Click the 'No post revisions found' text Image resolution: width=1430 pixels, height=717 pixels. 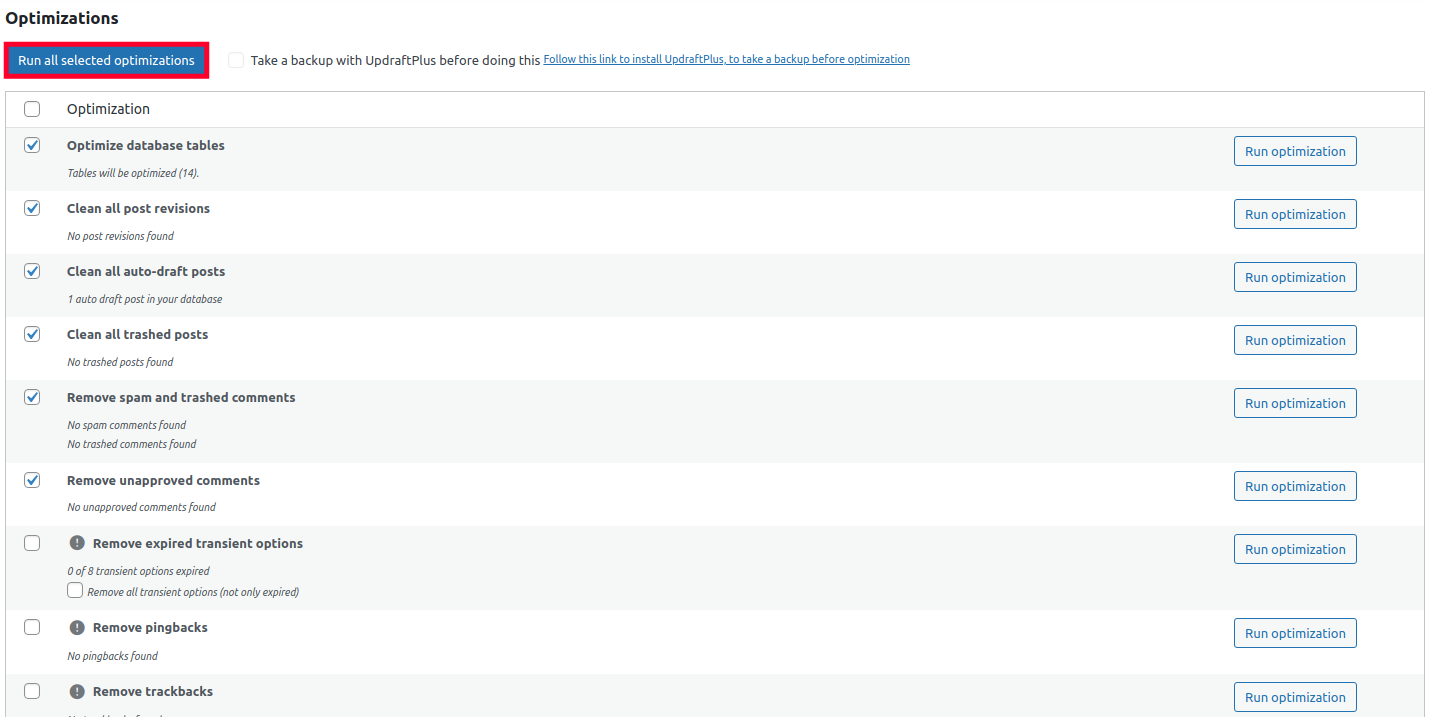[120, 236]
